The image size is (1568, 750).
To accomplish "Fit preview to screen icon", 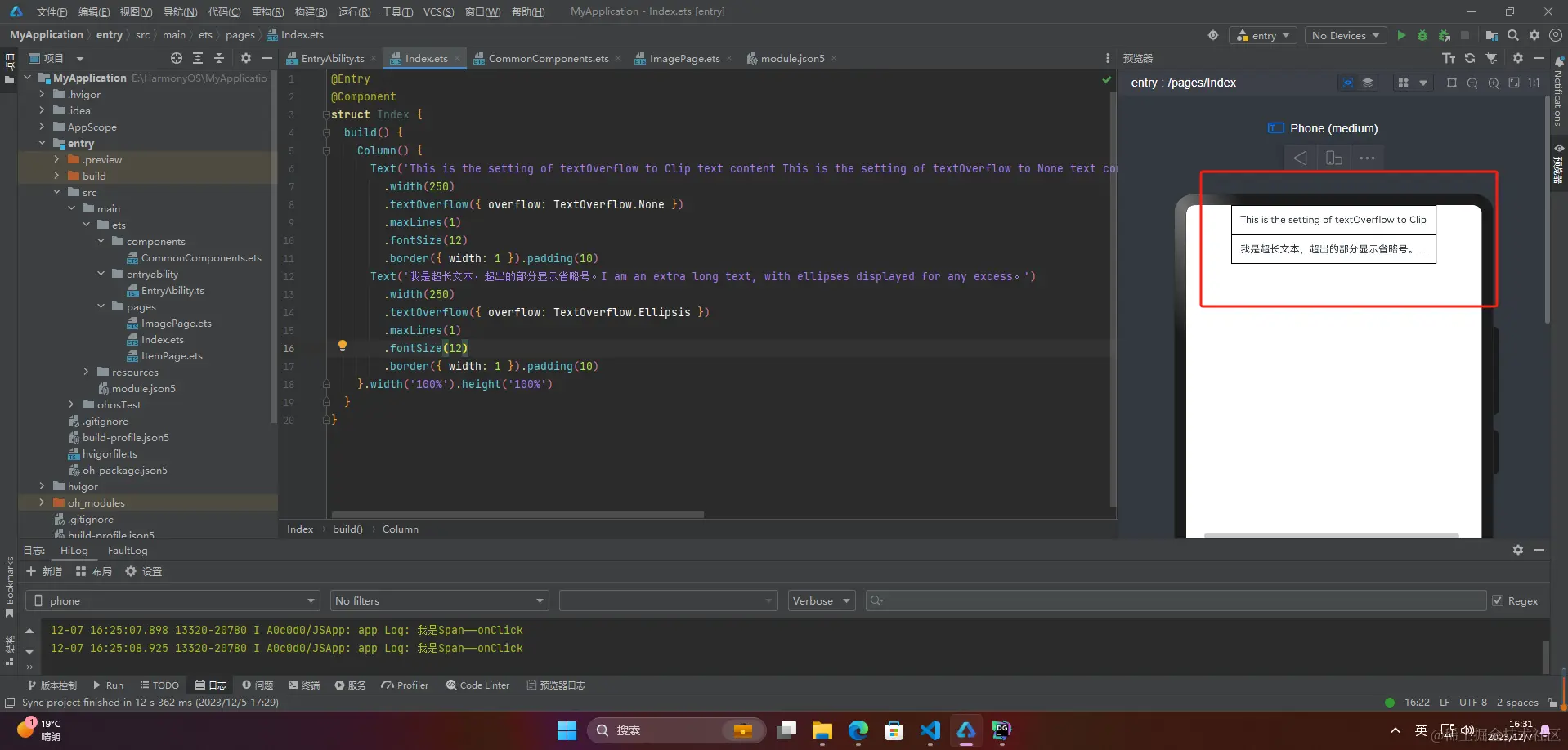I will click(1514, 83).
